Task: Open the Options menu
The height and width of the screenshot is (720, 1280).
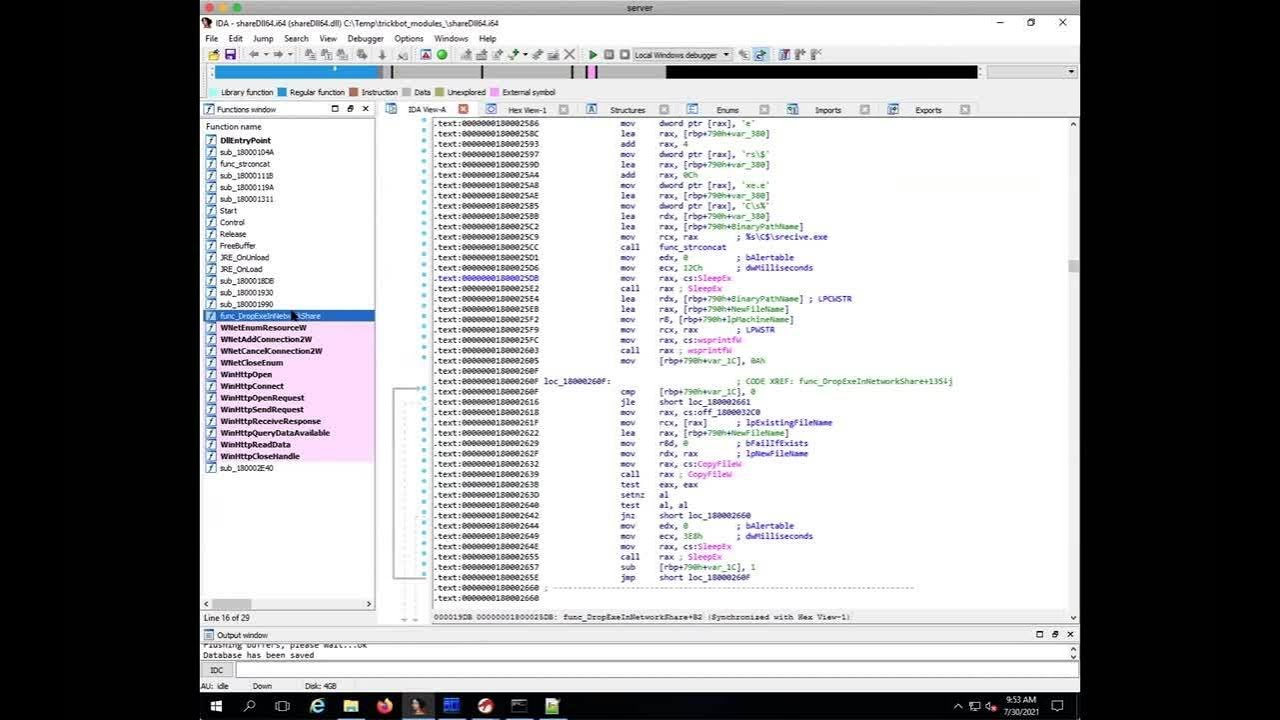Action: click(409, 38)
